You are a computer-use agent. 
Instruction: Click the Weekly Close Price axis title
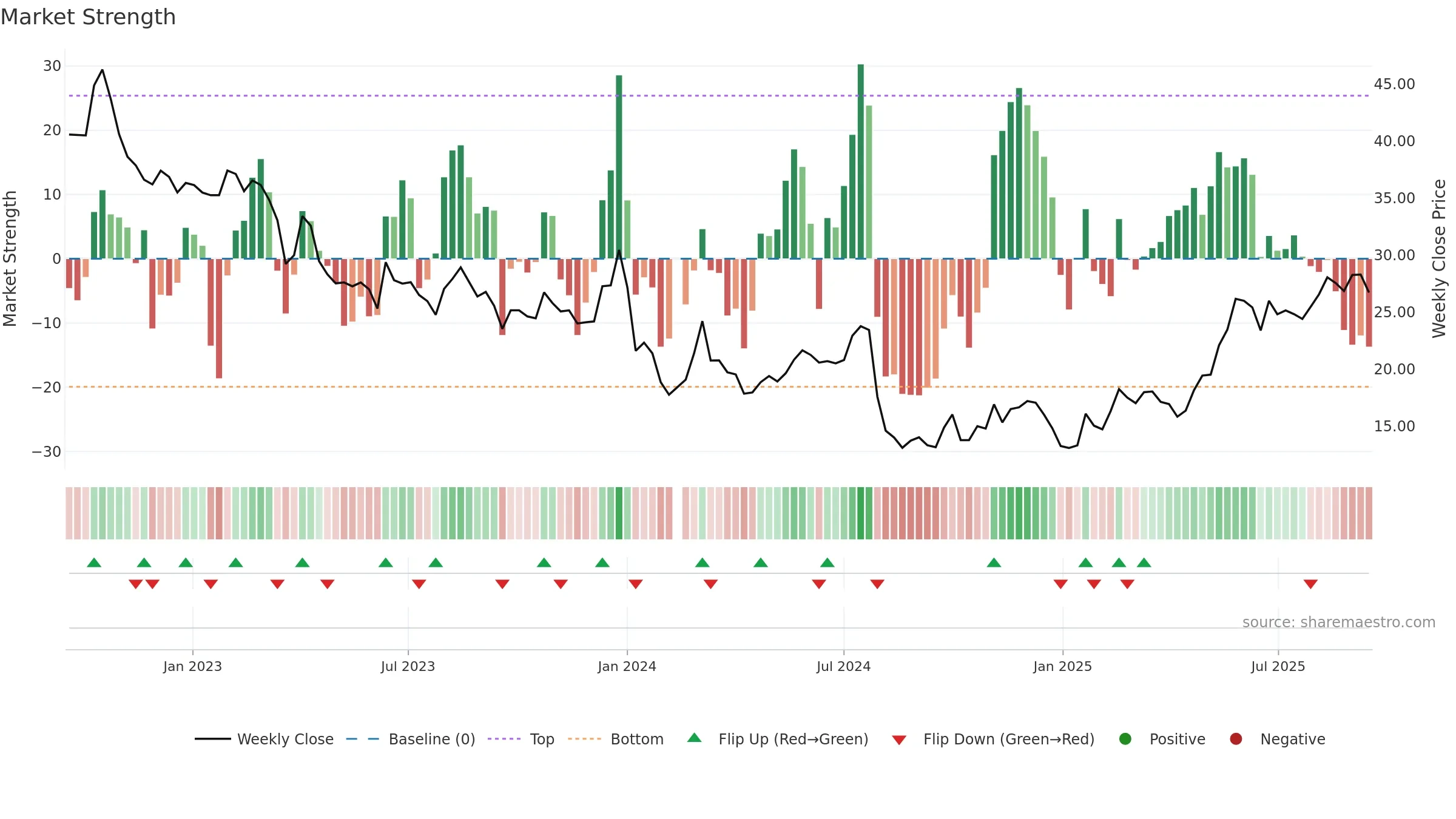(x=1439, y=258)
